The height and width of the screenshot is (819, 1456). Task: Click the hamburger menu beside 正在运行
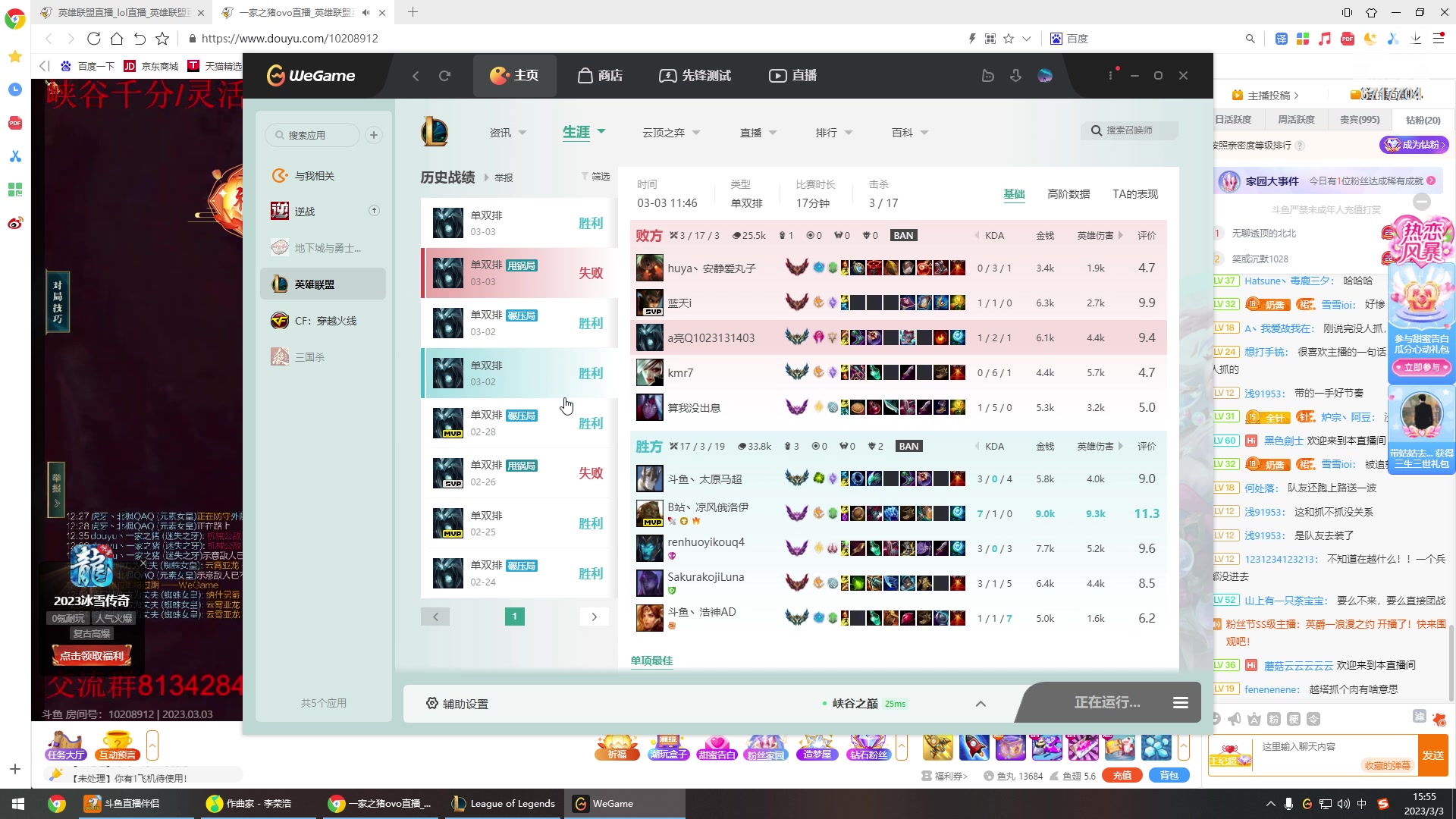[1180, 703]
